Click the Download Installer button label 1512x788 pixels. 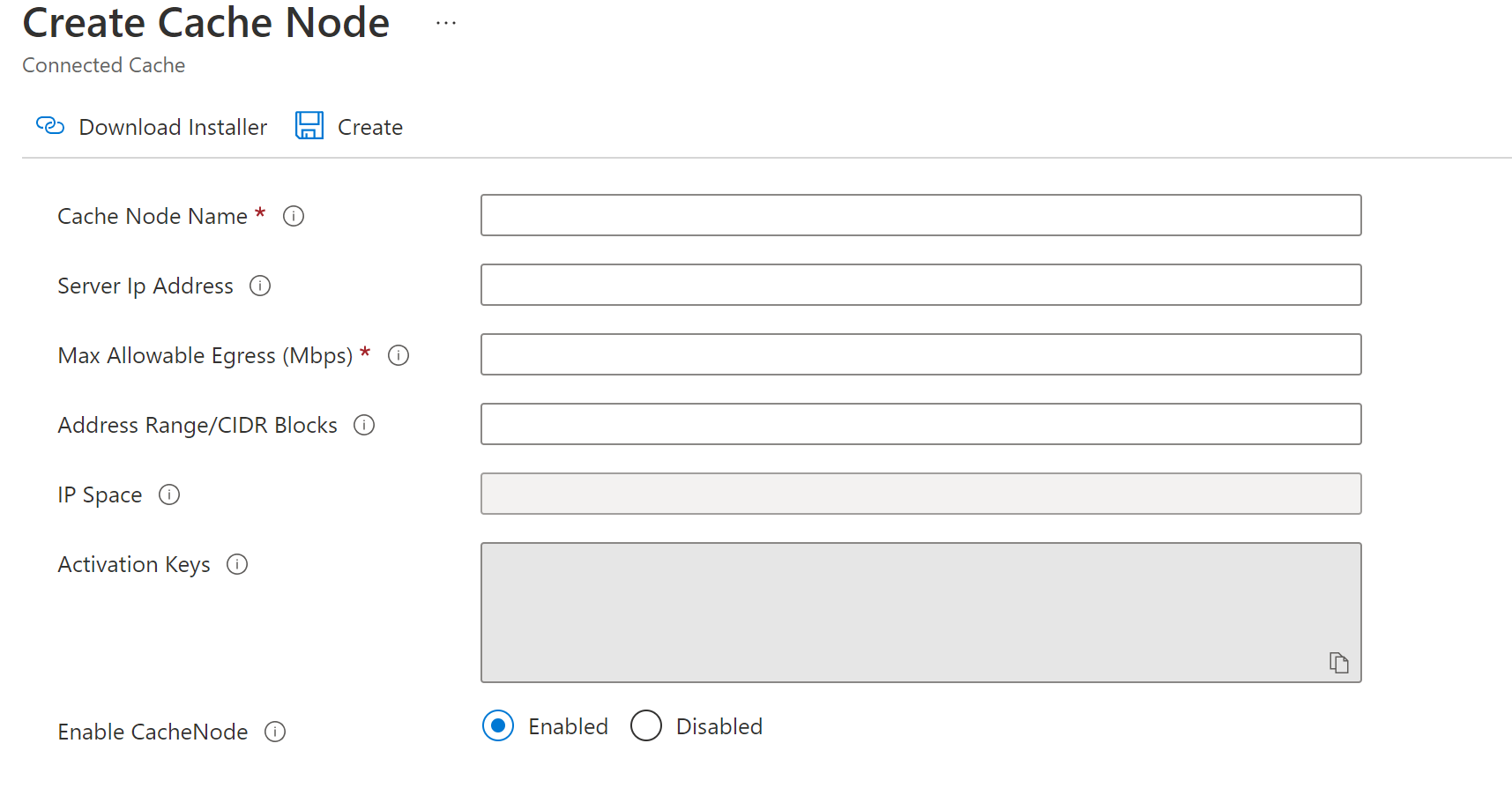[x=173, y=128]
